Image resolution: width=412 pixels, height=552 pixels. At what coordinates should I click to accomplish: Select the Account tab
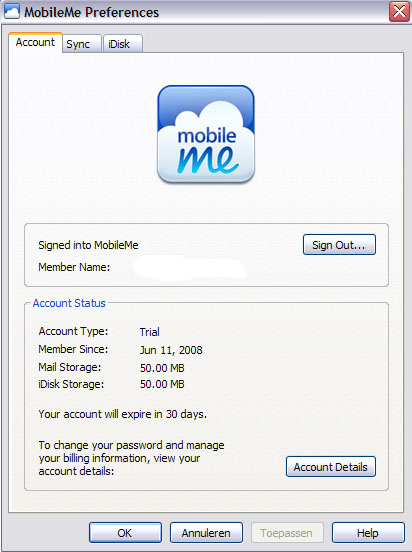point(36,43)
